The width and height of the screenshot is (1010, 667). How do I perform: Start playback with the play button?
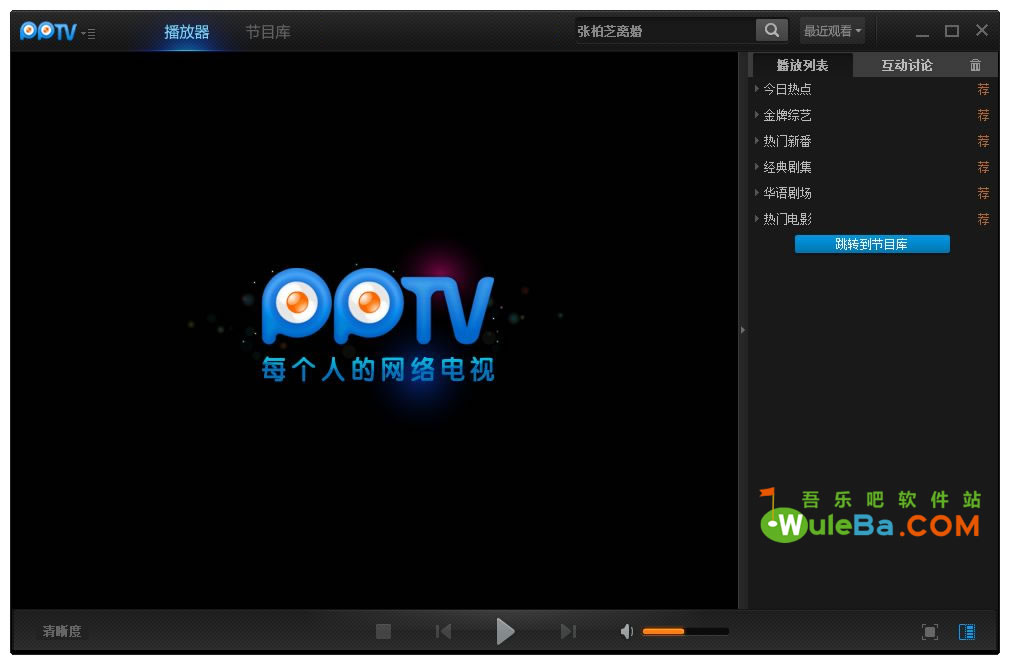pos(505,631)
